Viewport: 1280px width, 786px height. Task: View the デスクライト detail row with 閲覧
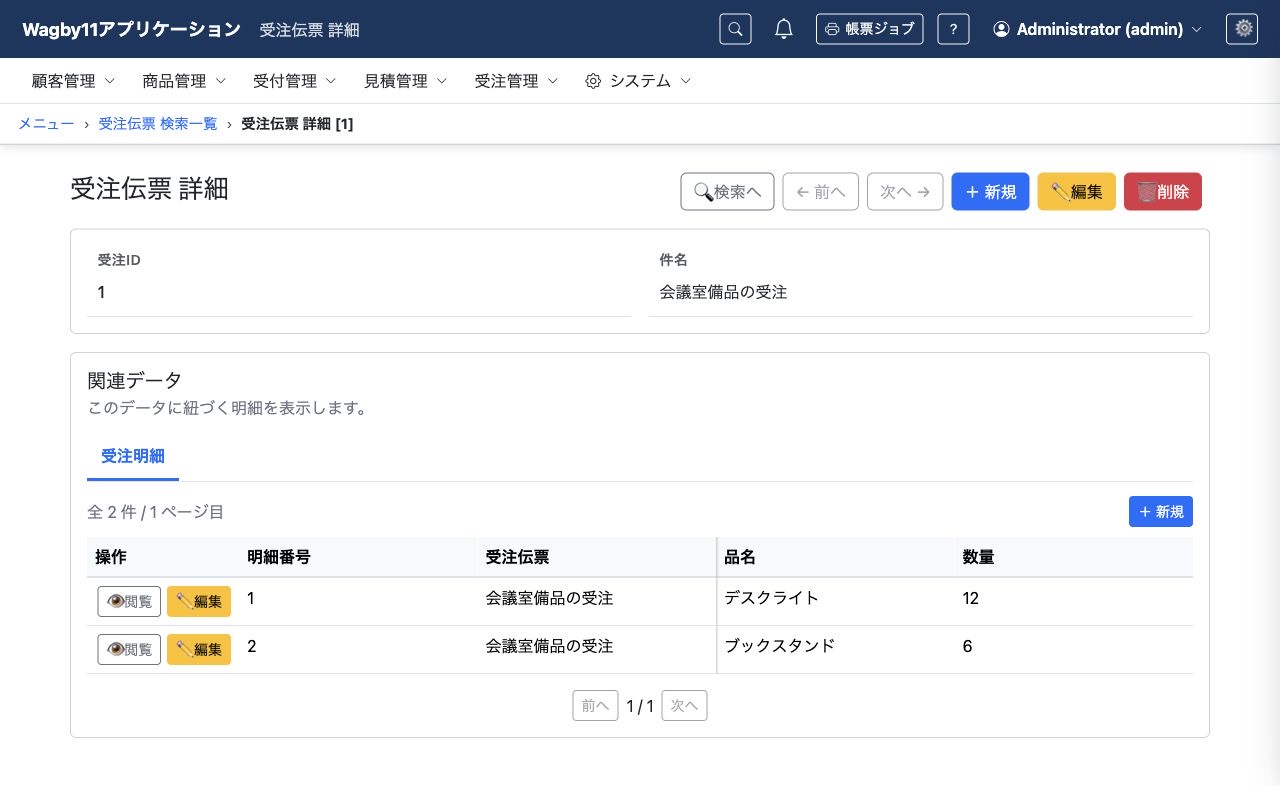tap(129, 601)
